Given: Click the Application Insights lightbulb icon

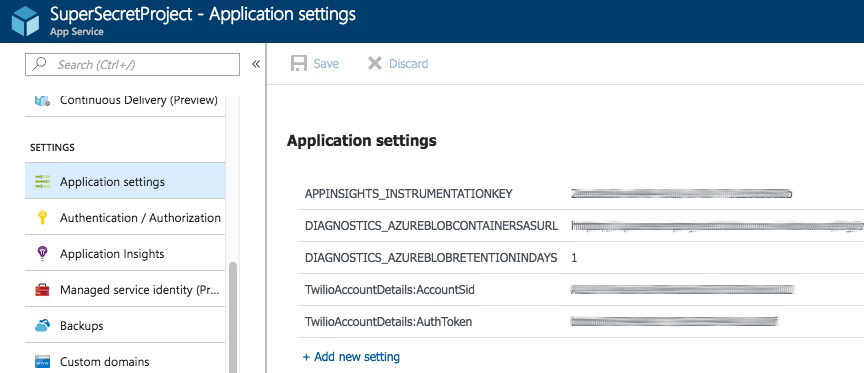Looking at the screenshot, I should (x=42, y=253).
